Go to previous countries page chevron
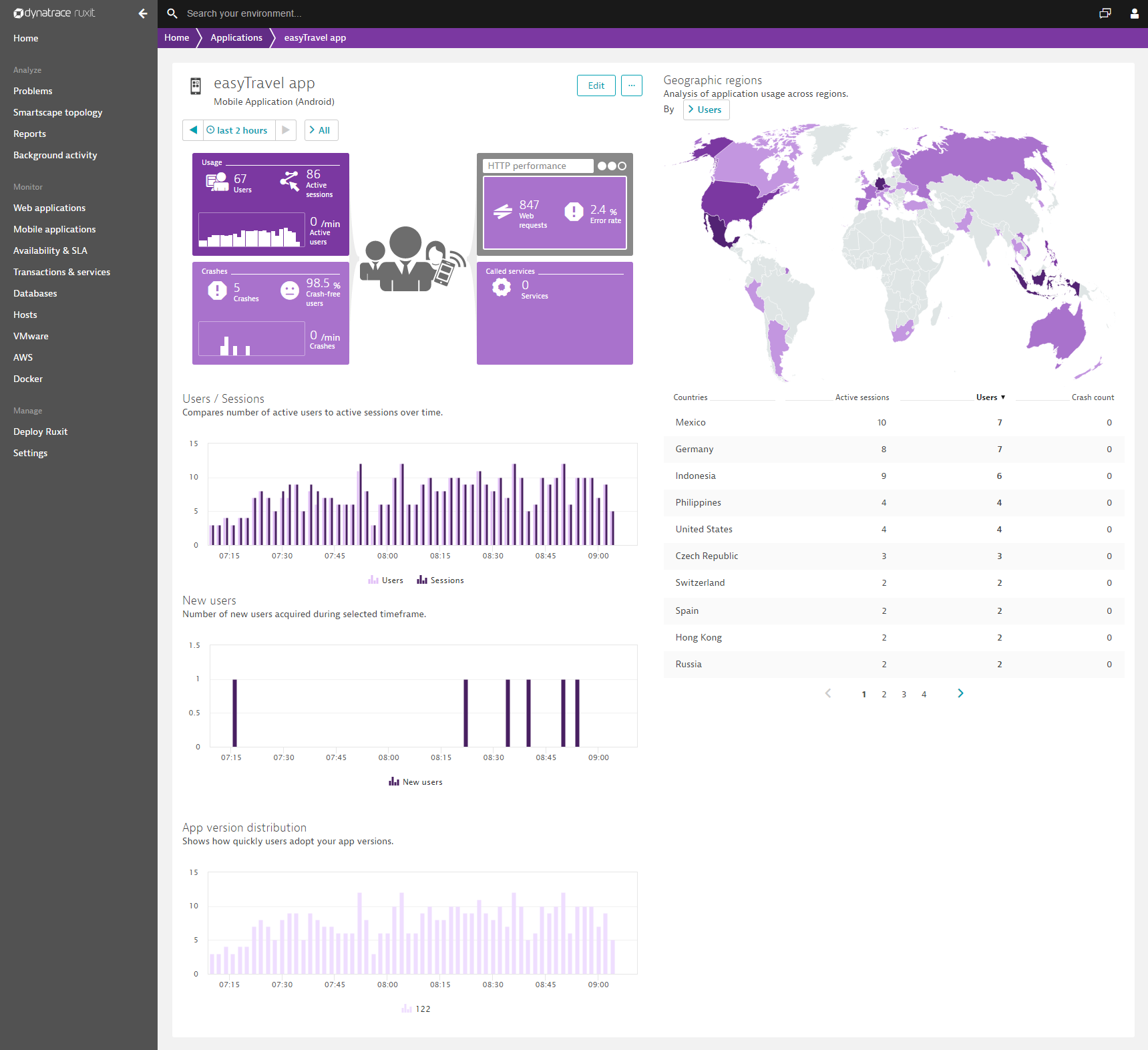The image size is (1148, 1050). [x=828, y=693]
